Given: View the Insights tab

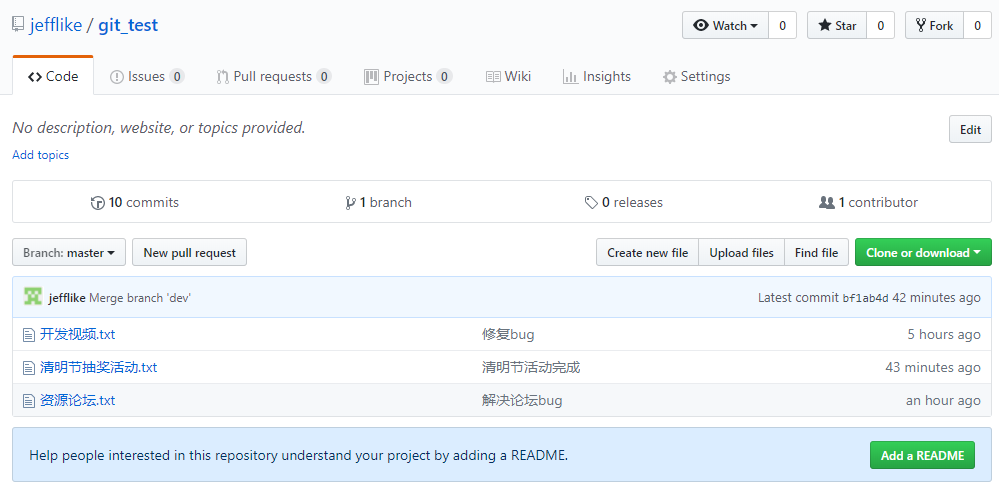Looking at the screenshot, I should point(597,76).
